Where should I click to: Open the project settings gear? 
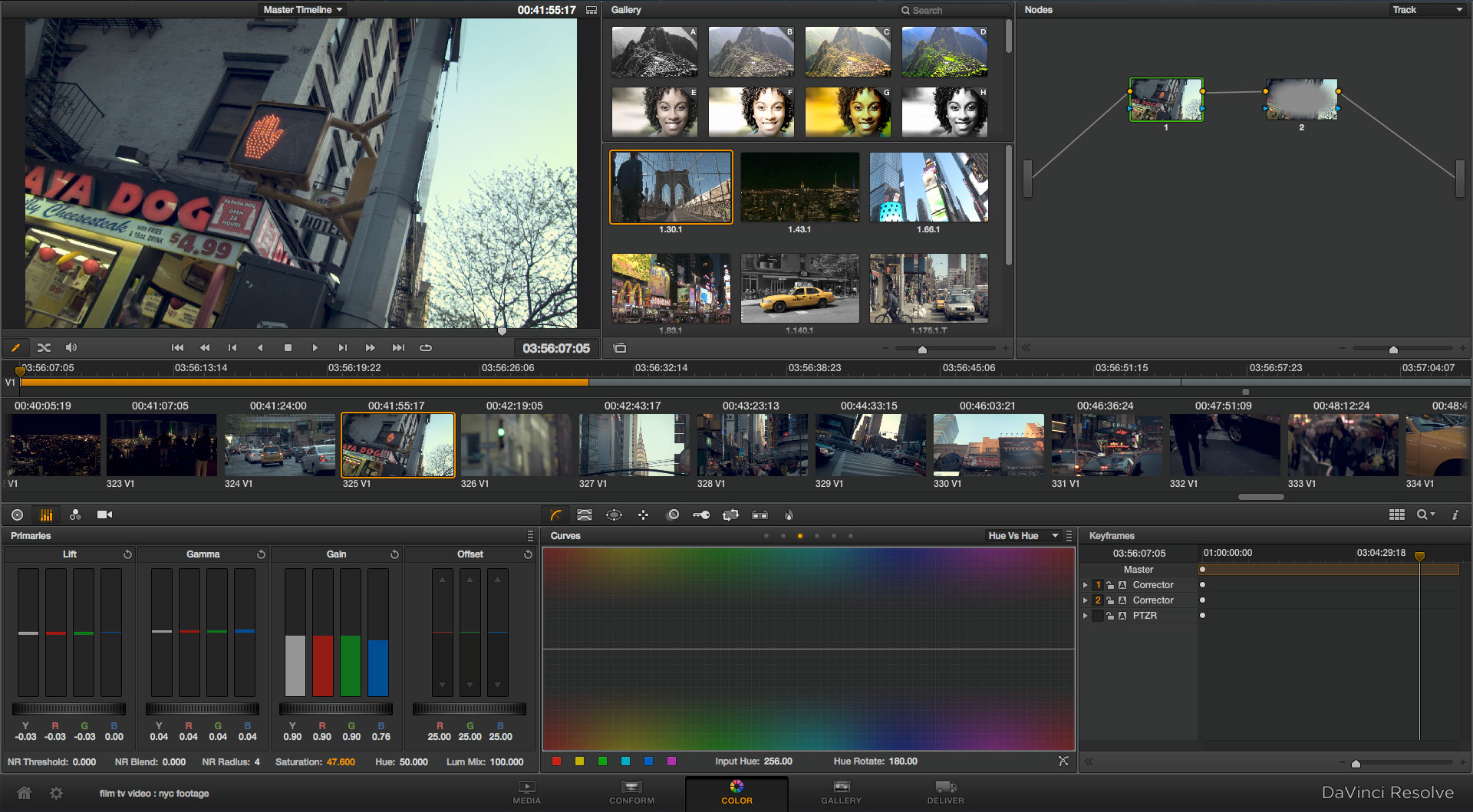56,793
